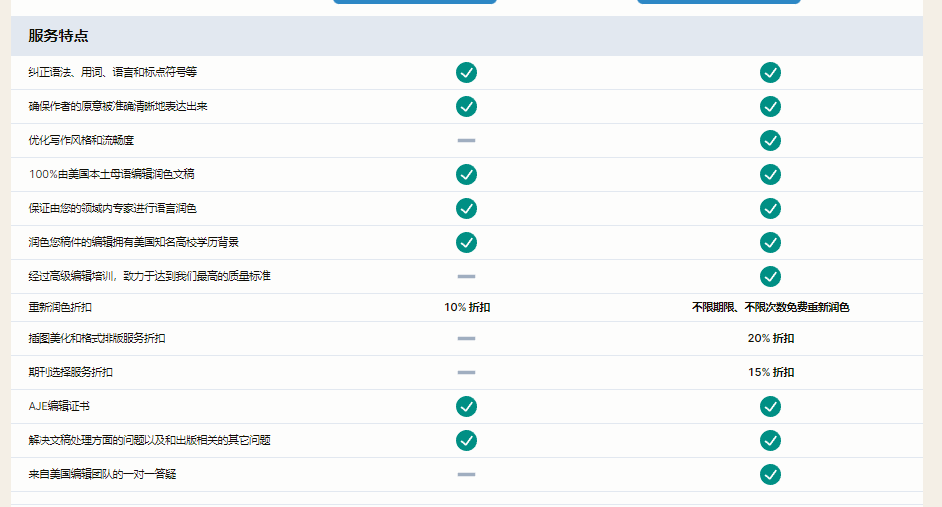942x507 pixels.
Task: Click the dash icon in 优化写作风格和流畅度 row
Action: tap(466, 140)
